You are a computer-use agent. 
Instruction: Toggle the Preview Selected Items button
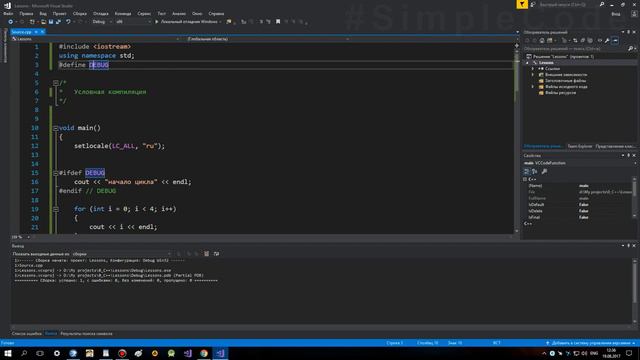pos(615,40)
